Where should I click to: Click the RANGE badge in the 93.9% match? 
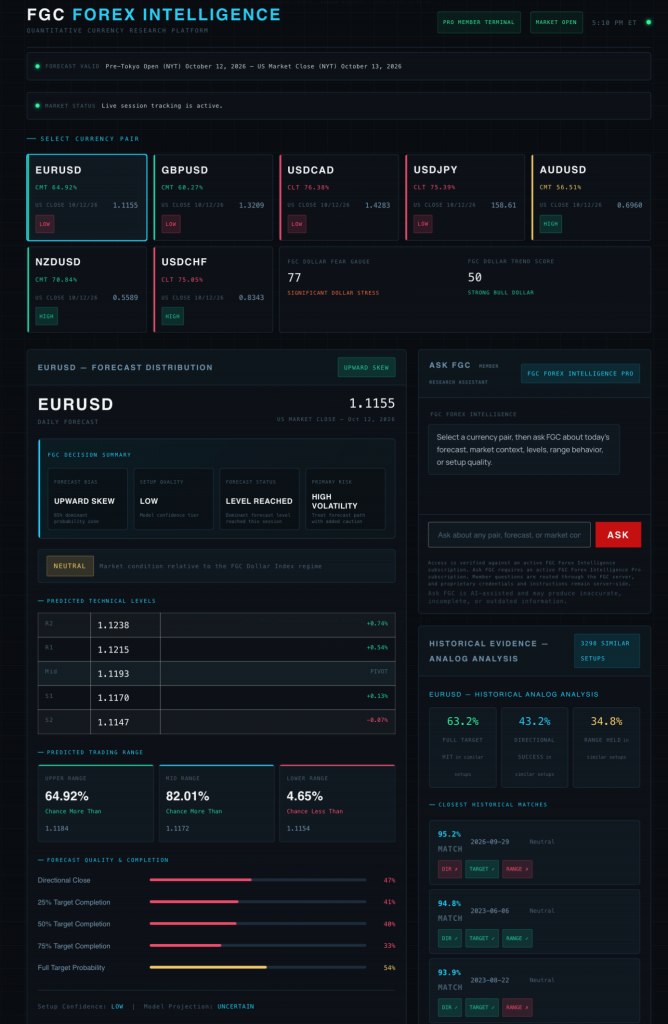517,1007
